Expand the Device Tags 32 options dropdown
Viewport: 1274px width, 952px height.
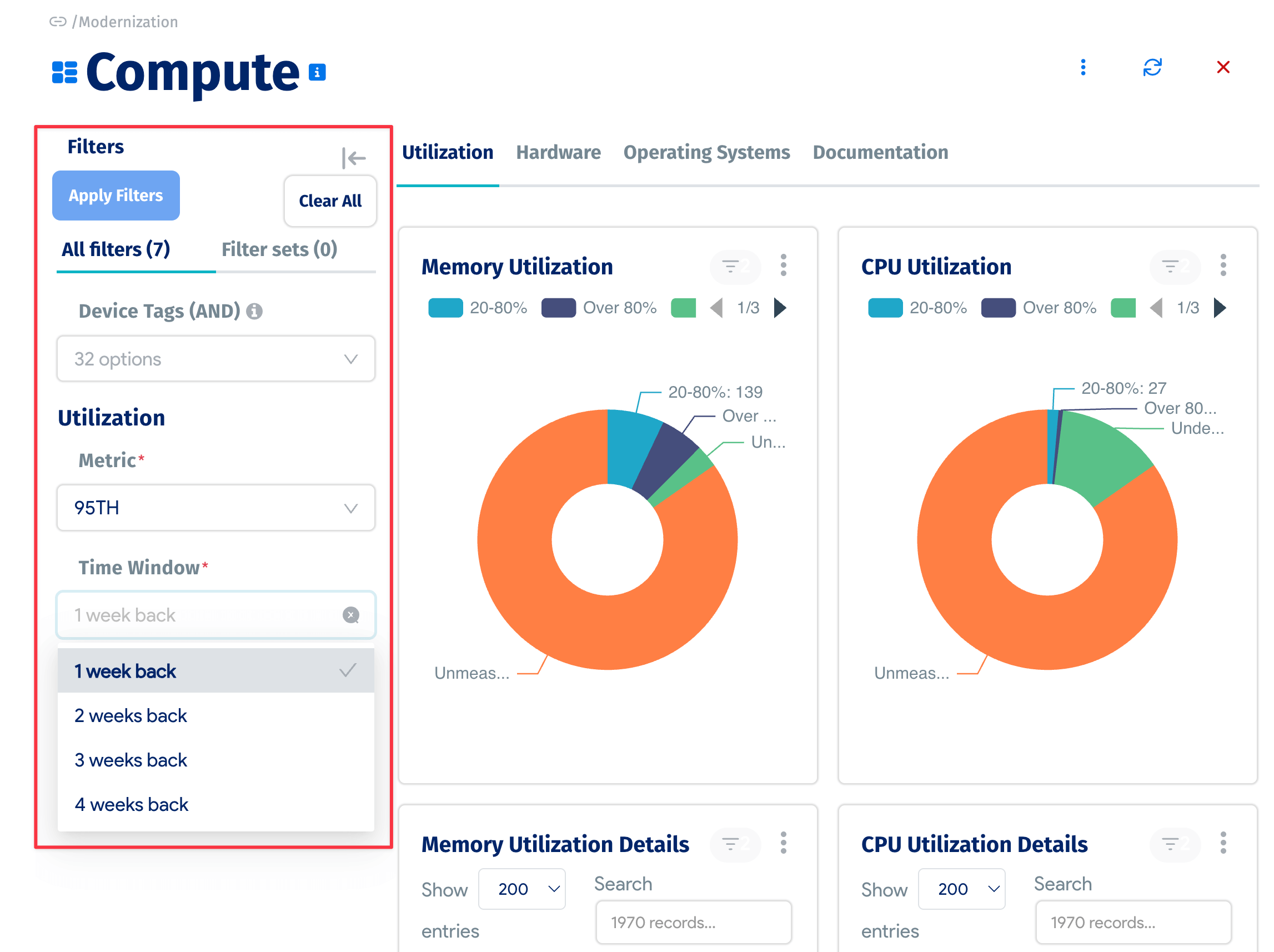216,359
